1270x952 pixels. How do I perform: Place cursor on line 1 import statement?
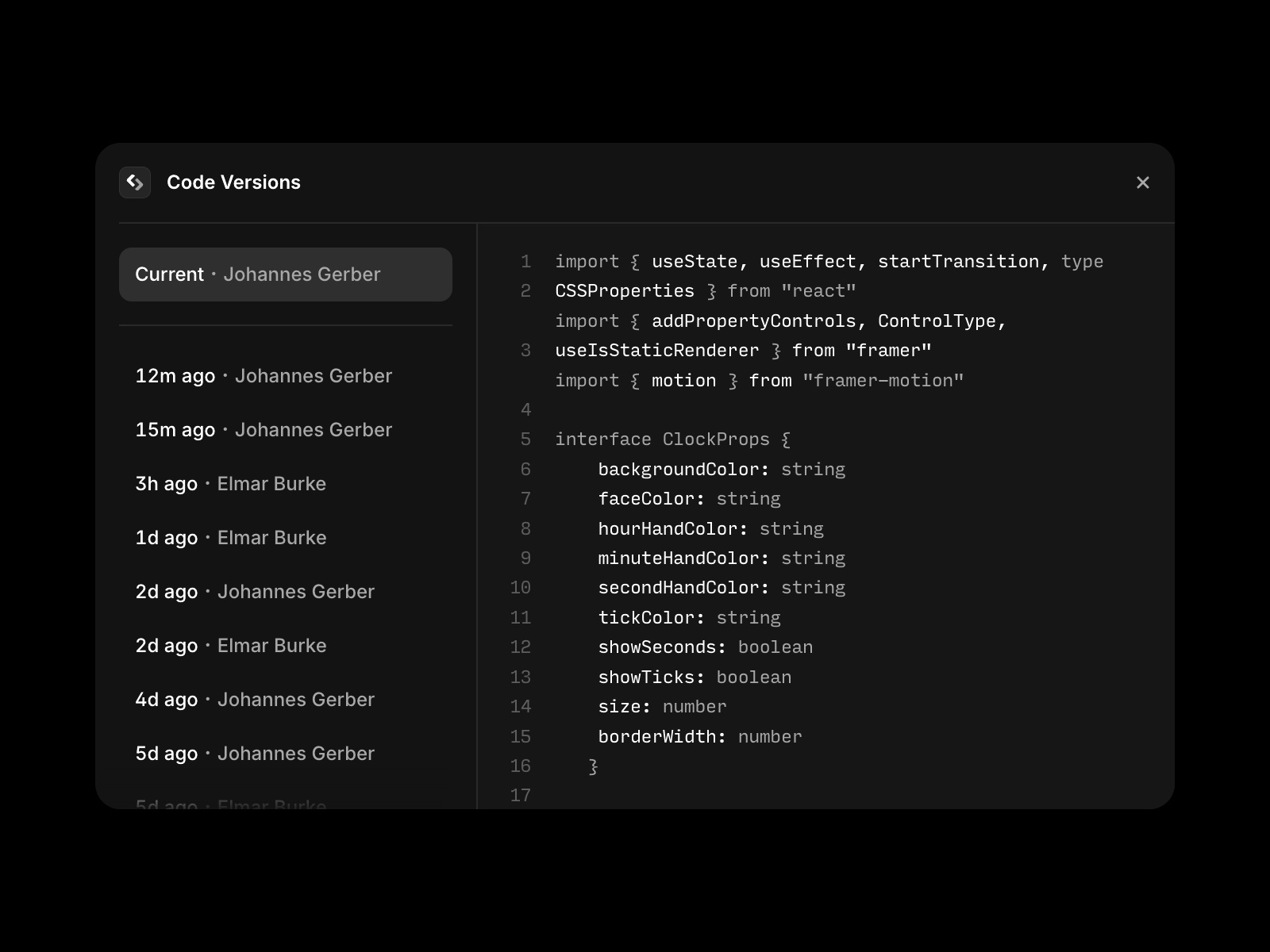(825, 261)
